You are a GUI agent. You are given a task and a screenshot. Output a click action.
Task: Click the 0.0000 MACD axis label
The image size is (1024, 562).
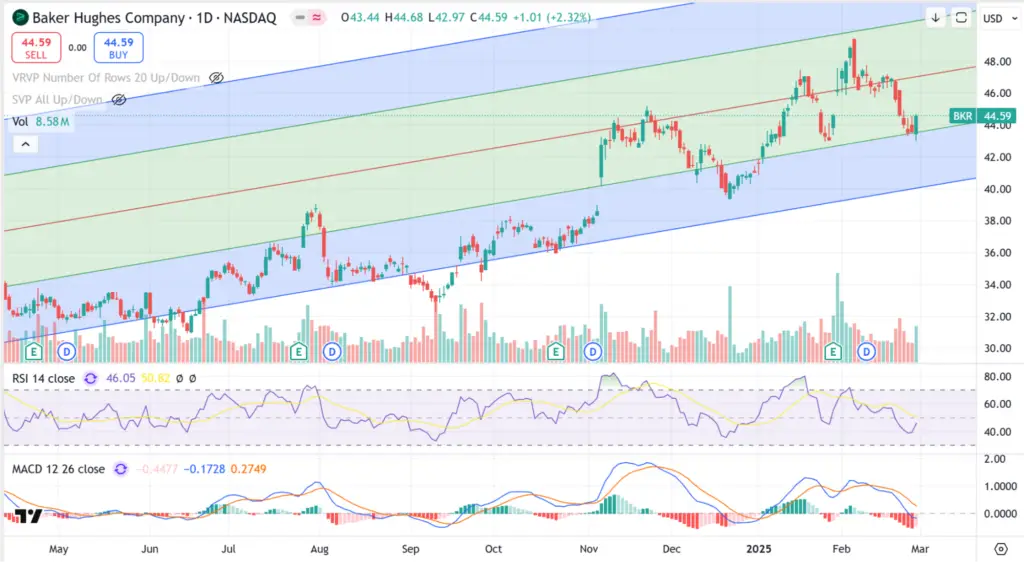(1000, 514)
